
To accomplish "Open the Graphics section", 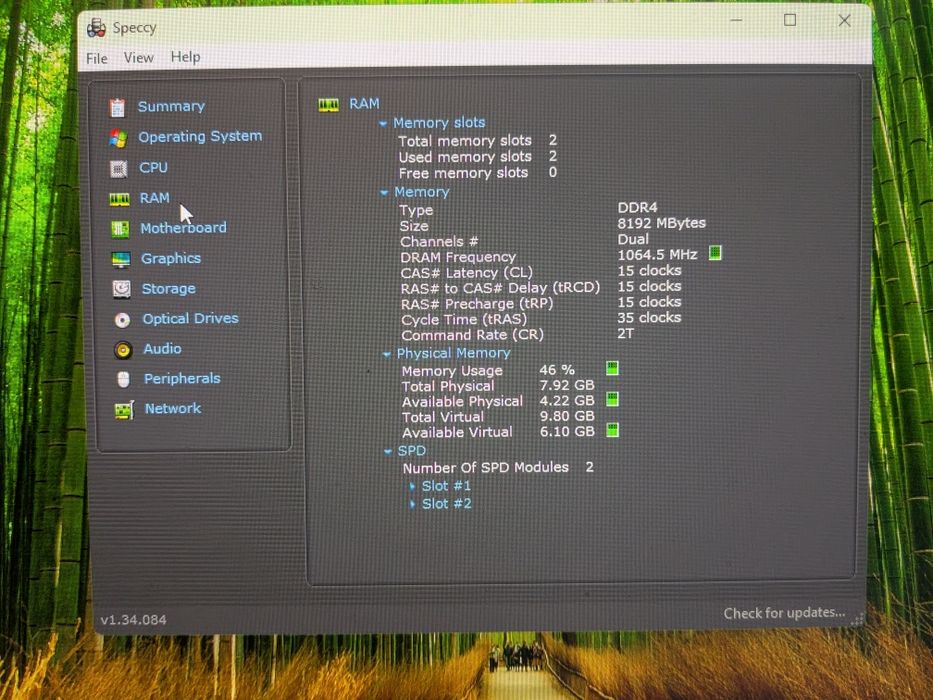I will click(171, 259).
